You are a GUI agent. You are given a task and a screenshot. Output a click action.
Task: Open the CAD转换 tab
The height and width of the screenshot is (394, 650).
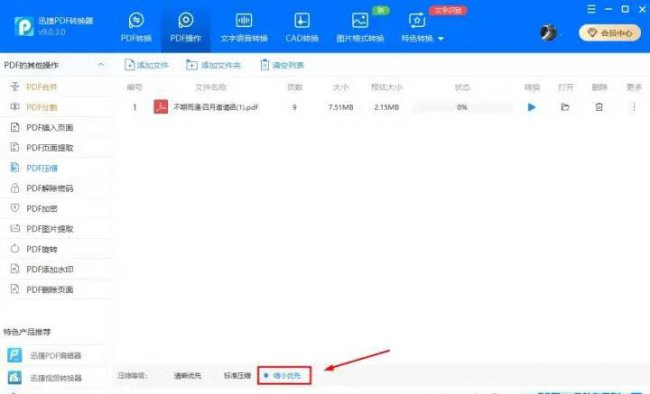[x=301, y=27]
